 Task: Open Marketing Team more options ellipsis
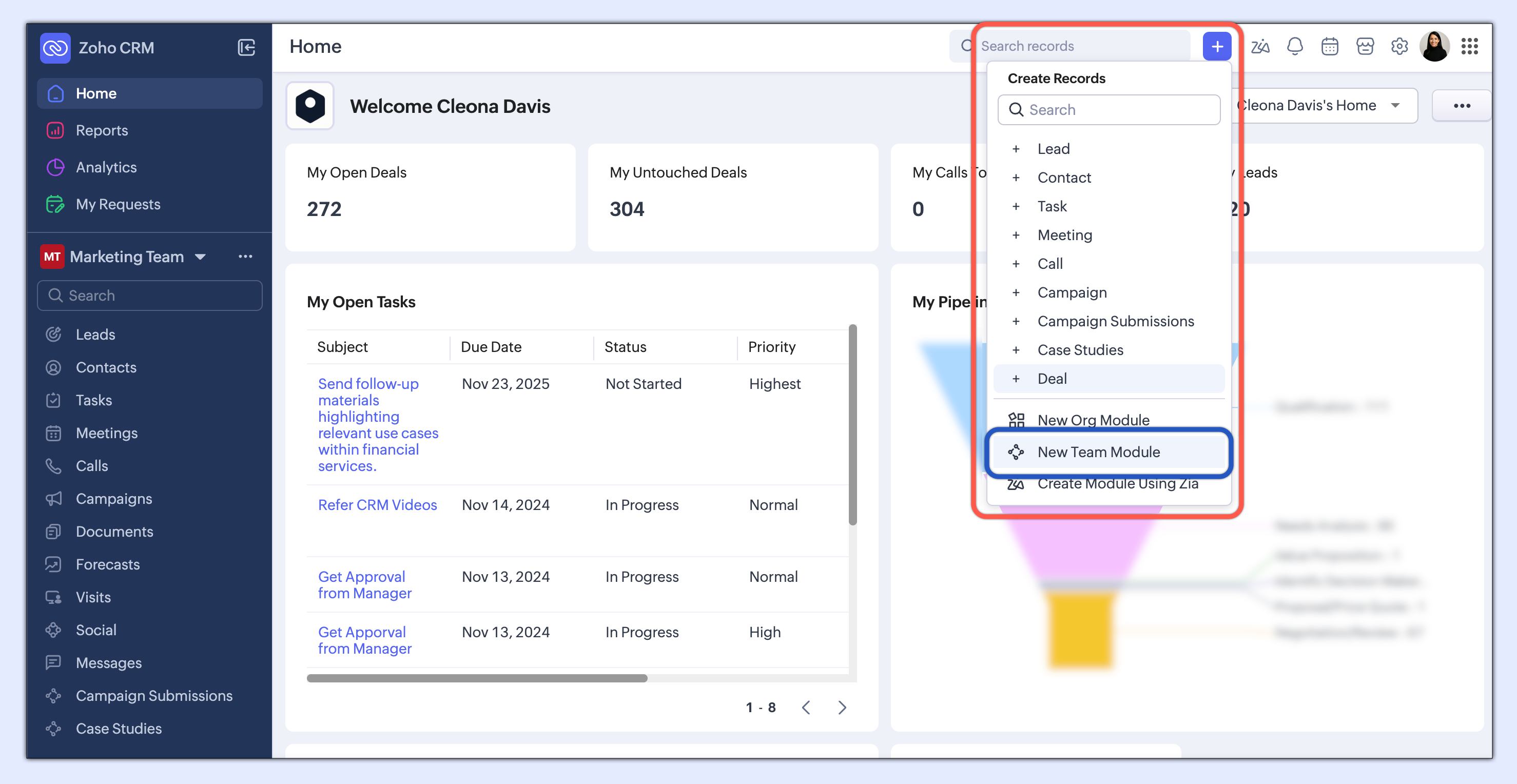[x=245, y=257]
